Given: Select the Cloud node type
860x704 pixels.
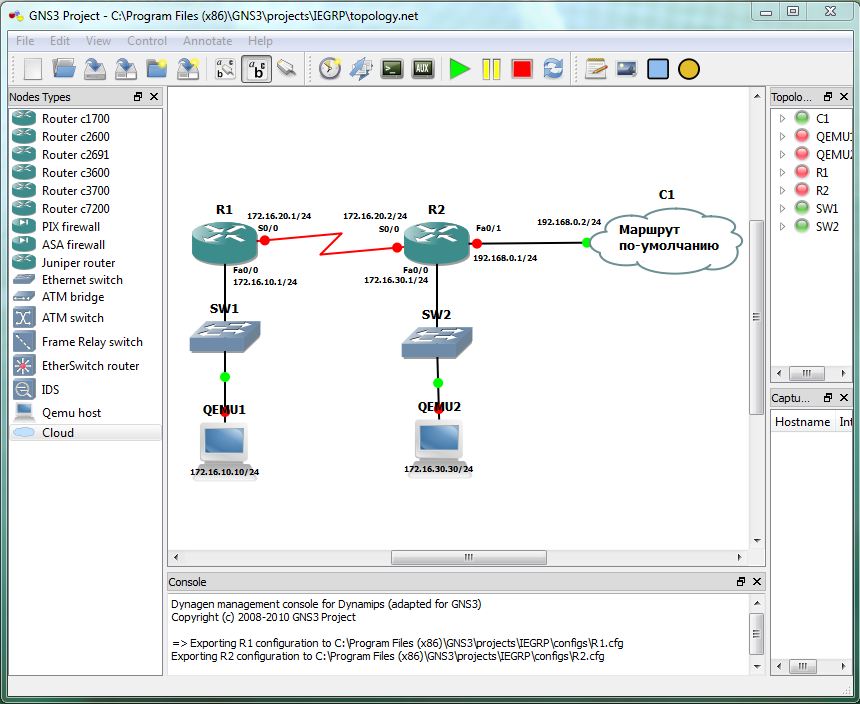Looking at the screenshot, I should point(60,432).
